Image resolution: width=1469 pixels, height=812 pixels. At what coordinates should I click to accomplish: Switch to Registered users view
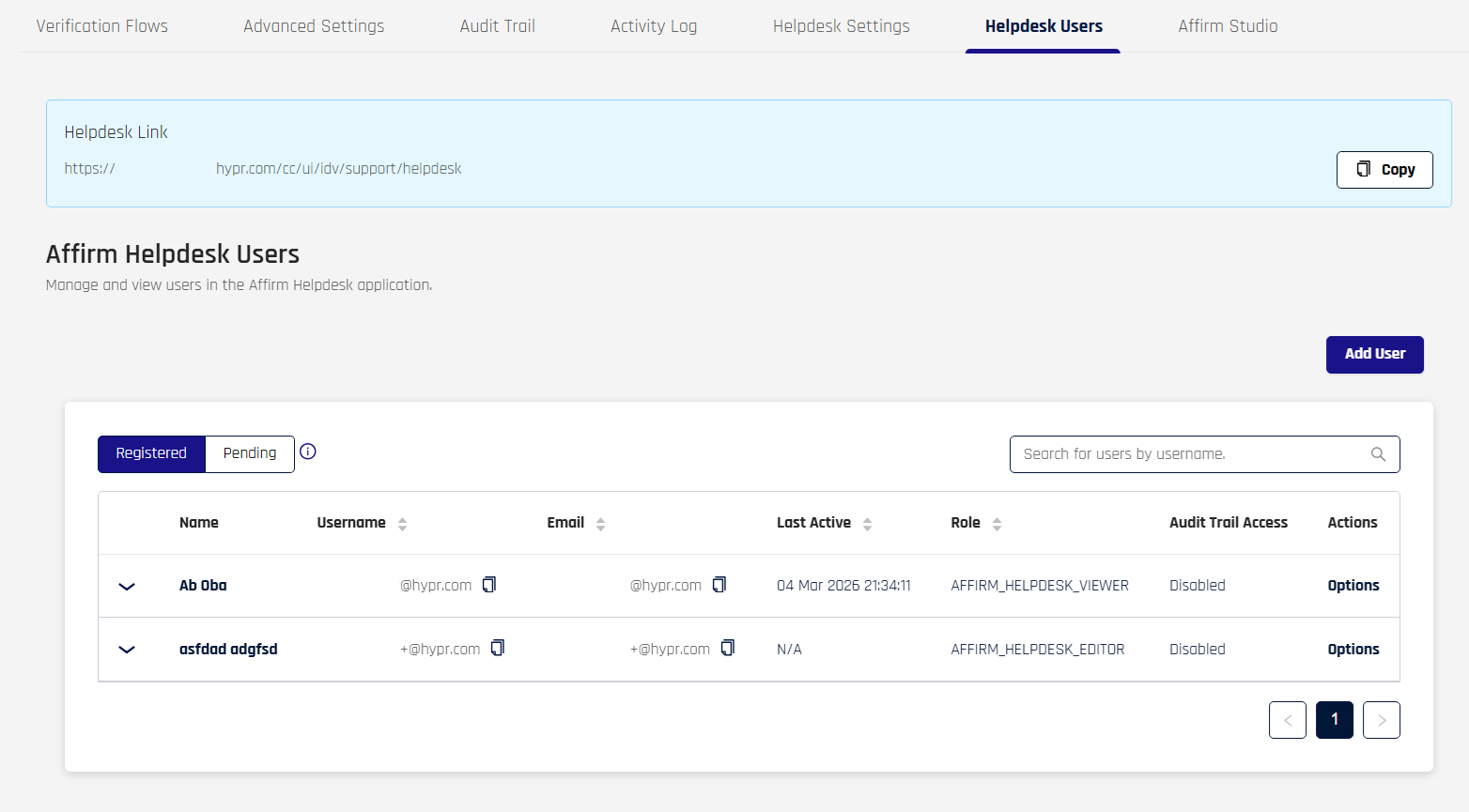(x=151, y=453)
